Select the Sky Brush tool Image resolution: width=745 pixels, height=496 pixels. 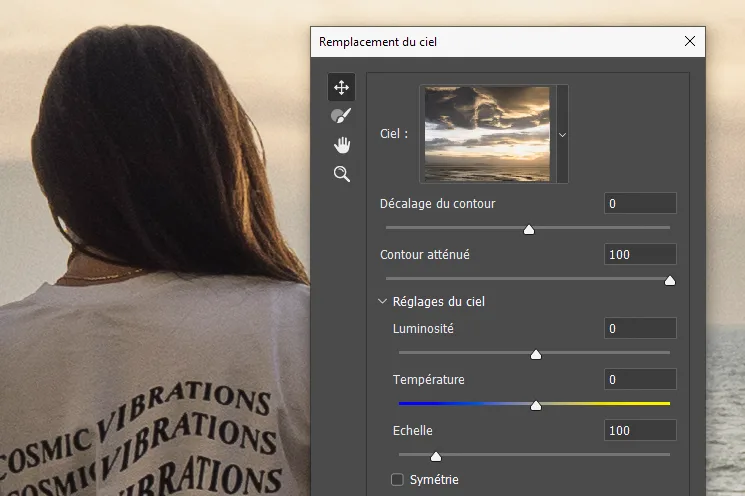(x=342, y=116)
